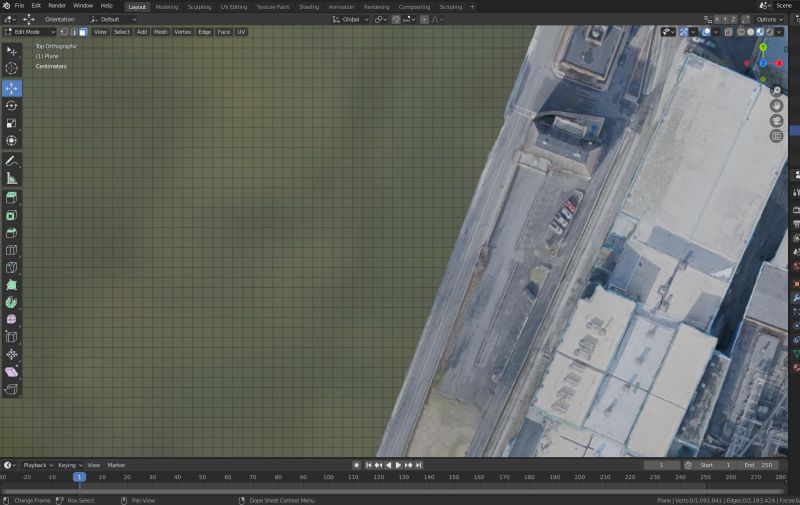Open the File menu
The image size is (800, 505).
[x=19, y=6]
